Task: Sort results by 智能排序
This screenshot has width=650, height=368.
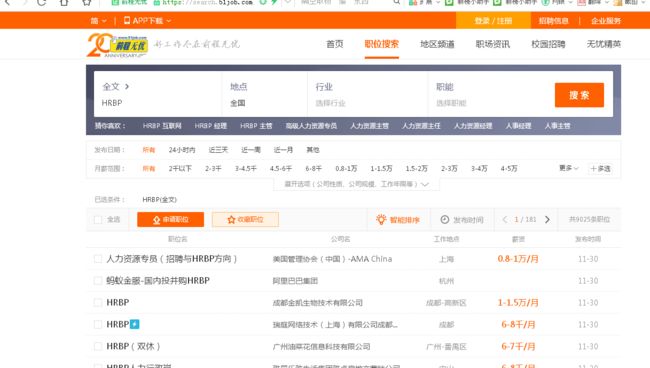Action: [398, 220]
